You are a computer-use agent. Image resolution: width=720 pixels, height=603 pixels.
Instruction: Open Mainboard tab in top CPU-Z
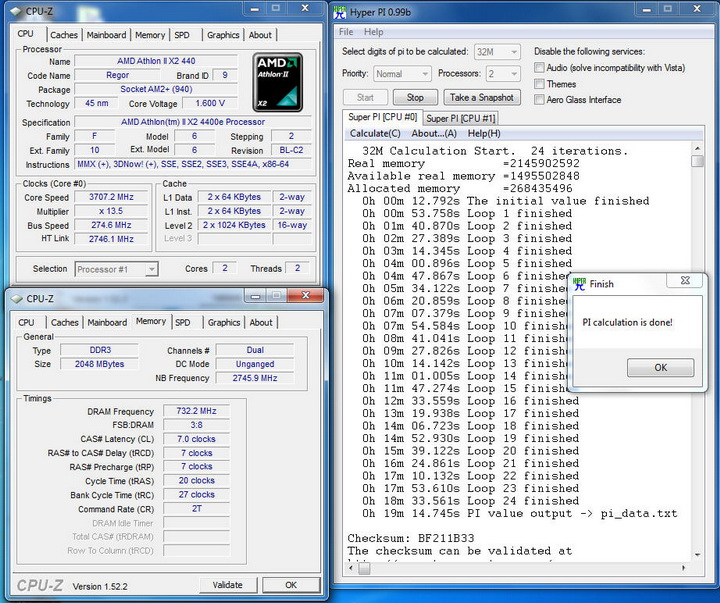pos(106,35)
